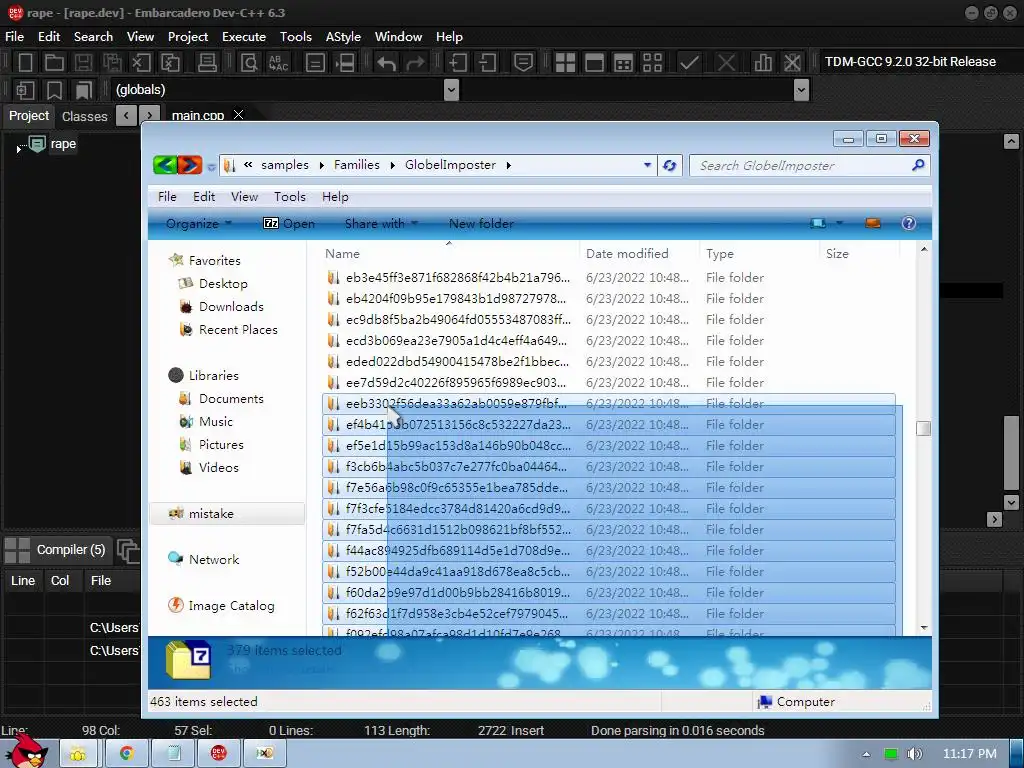Click the Change your view icon in Explorer
This screenshot has height=768, width=1024.
[x=818, y=223]
